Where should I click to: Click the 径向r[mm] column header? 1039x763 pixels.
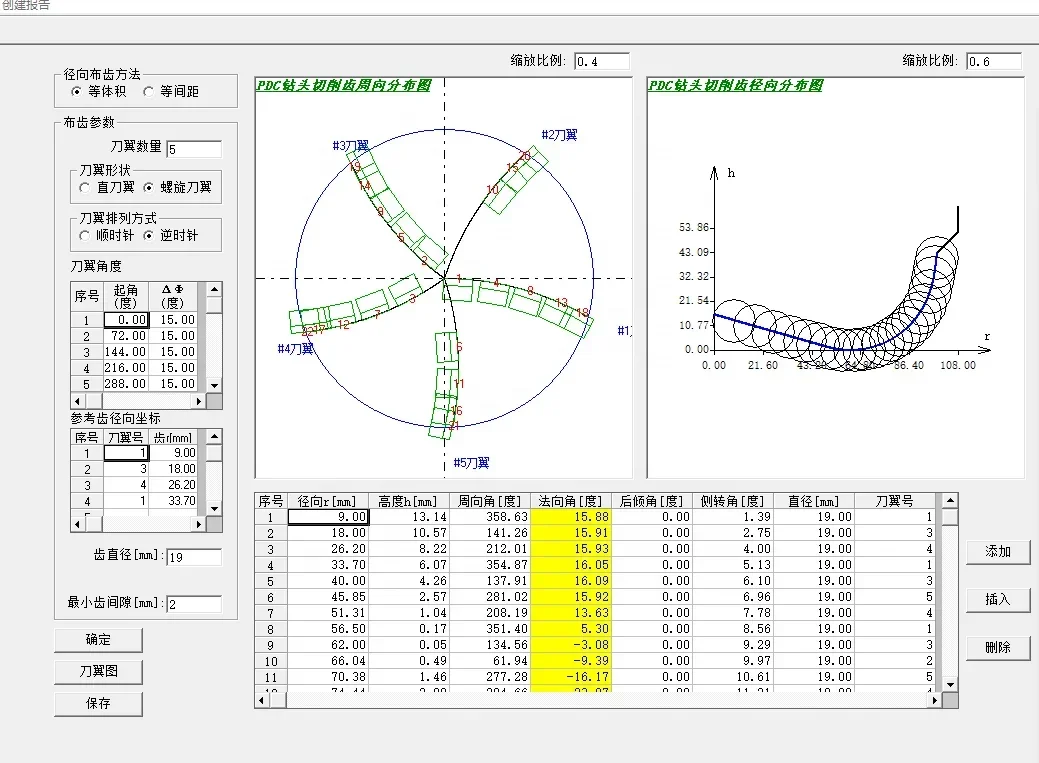click(328, 501)
